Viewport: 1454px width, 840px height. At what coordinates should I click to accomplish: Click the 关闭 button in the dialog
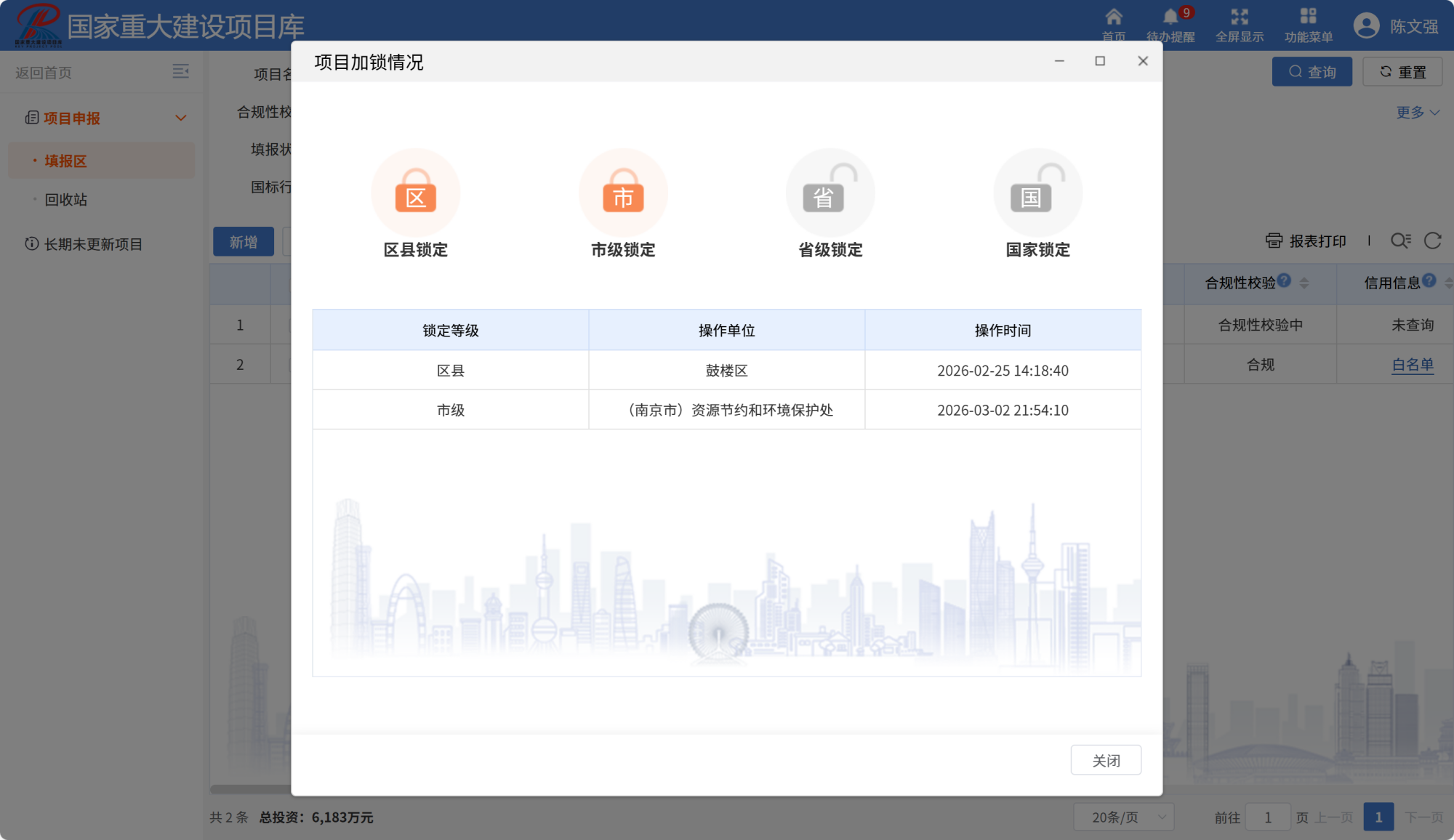pyautogui.click(x=1106, y=760)
